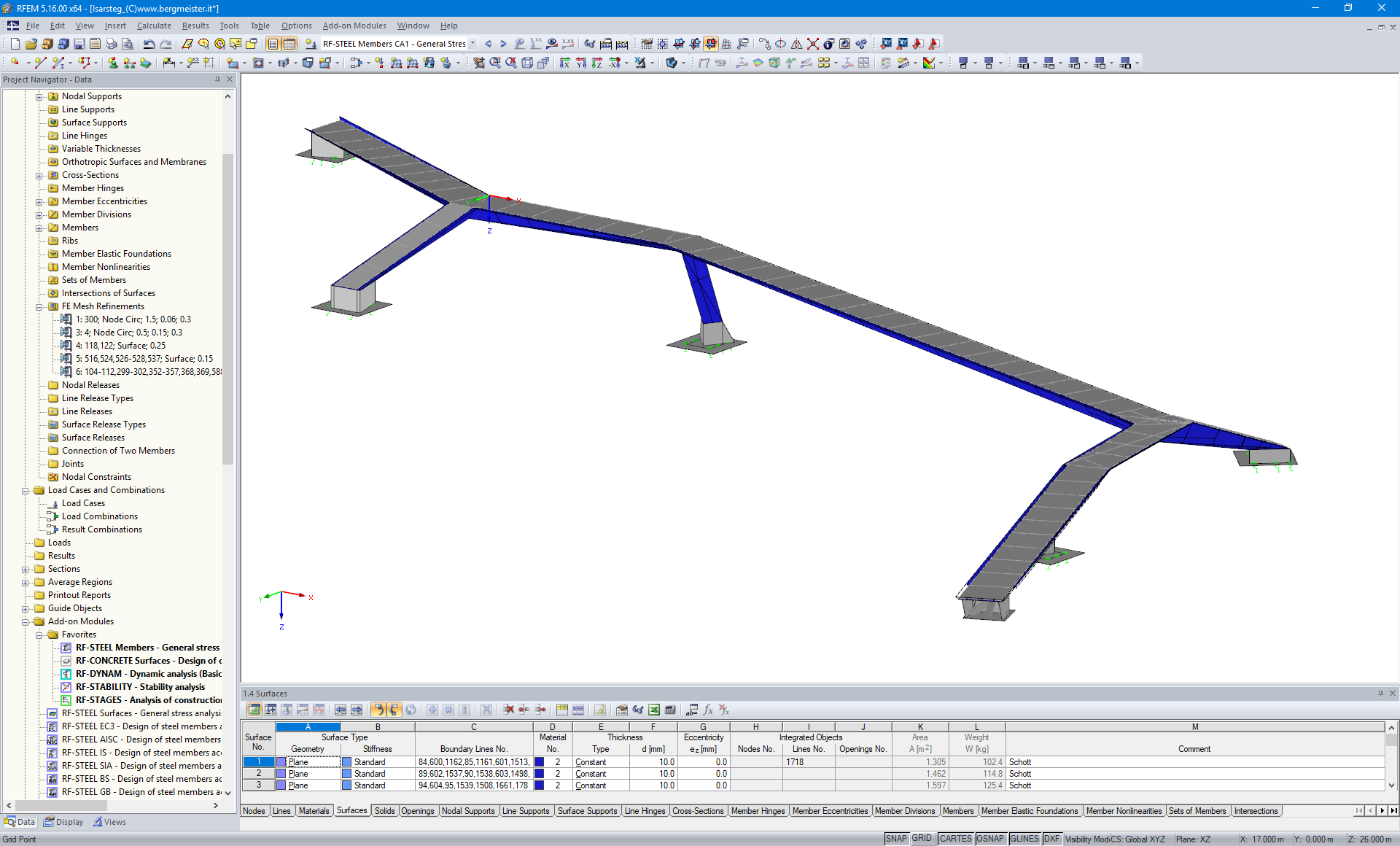This screenshot has width=1400, height=846.
Task: Select the fx edit function icon in table toolbar
Action: click(708, 709)
